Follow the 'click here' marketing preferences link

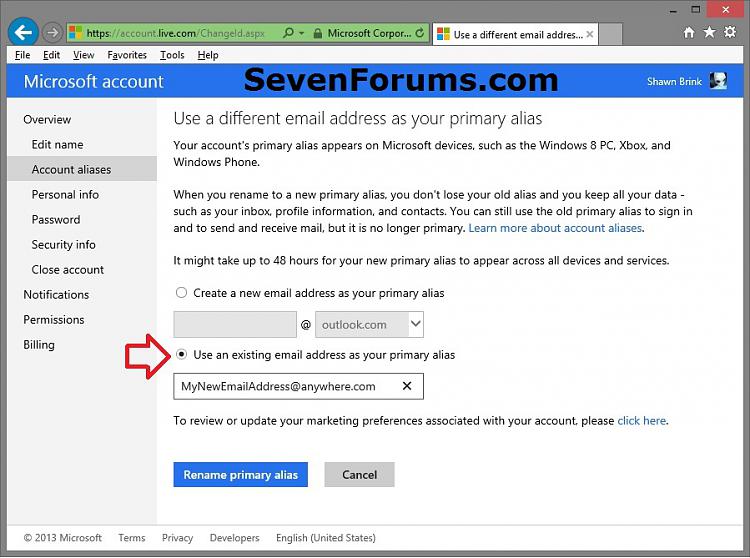[641, 421]
